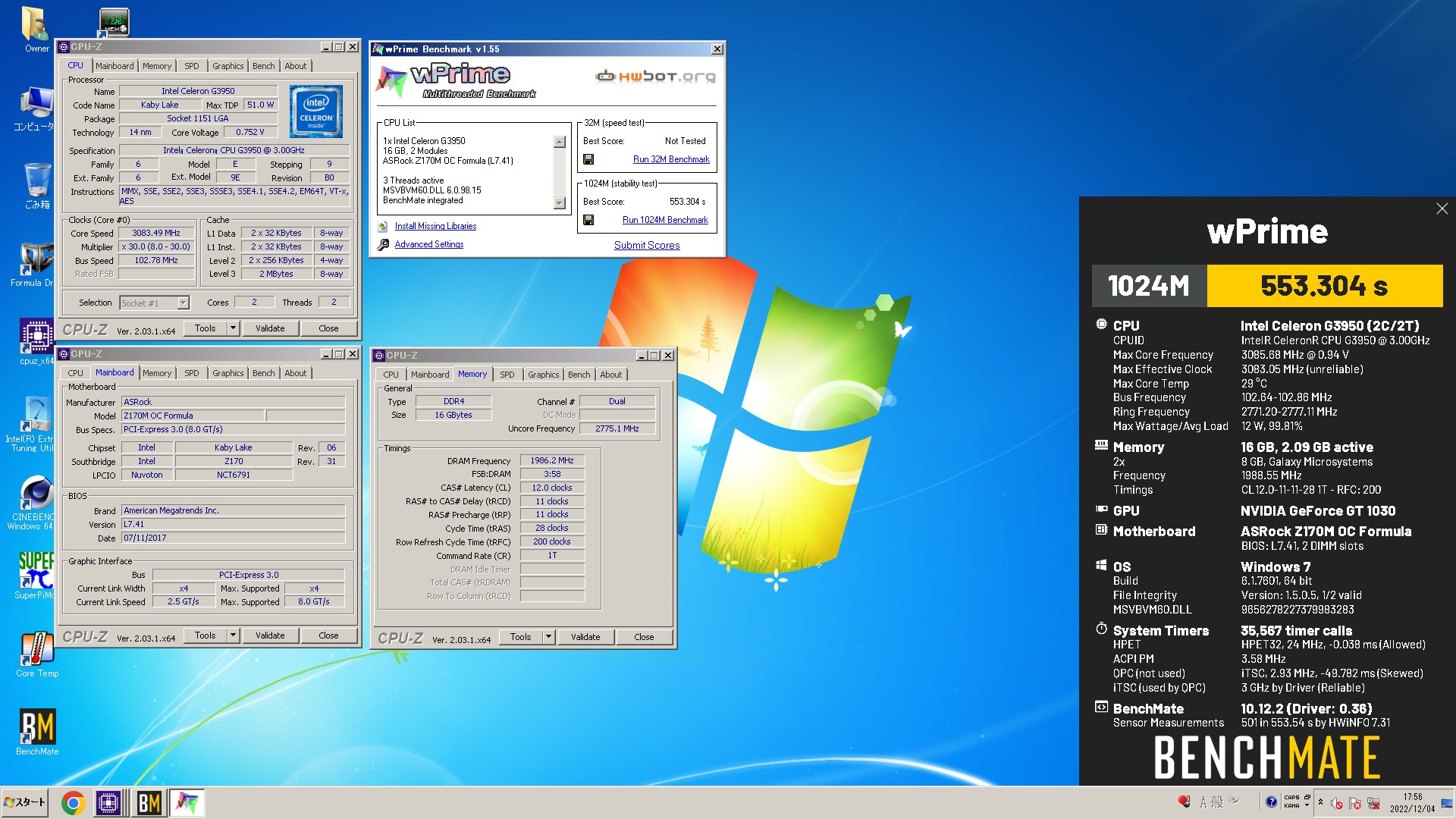The height and width of the screenshot is (819, 1456).
Task: Open SPD tab in top CPU-Z window
Action: click(x=192, y=66)
